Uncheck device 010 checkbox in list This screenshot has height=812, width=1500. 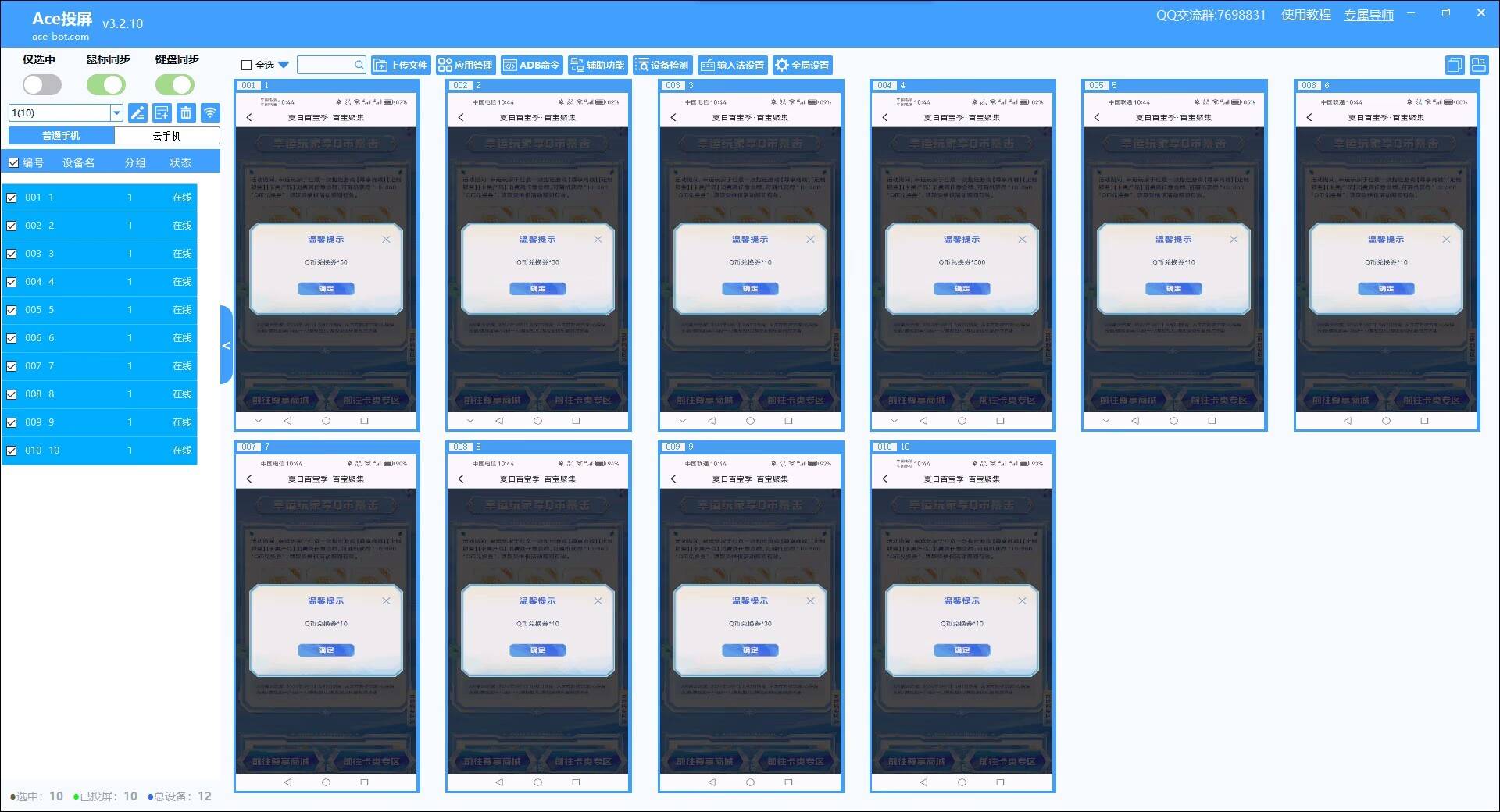click(x=12, y=451)
